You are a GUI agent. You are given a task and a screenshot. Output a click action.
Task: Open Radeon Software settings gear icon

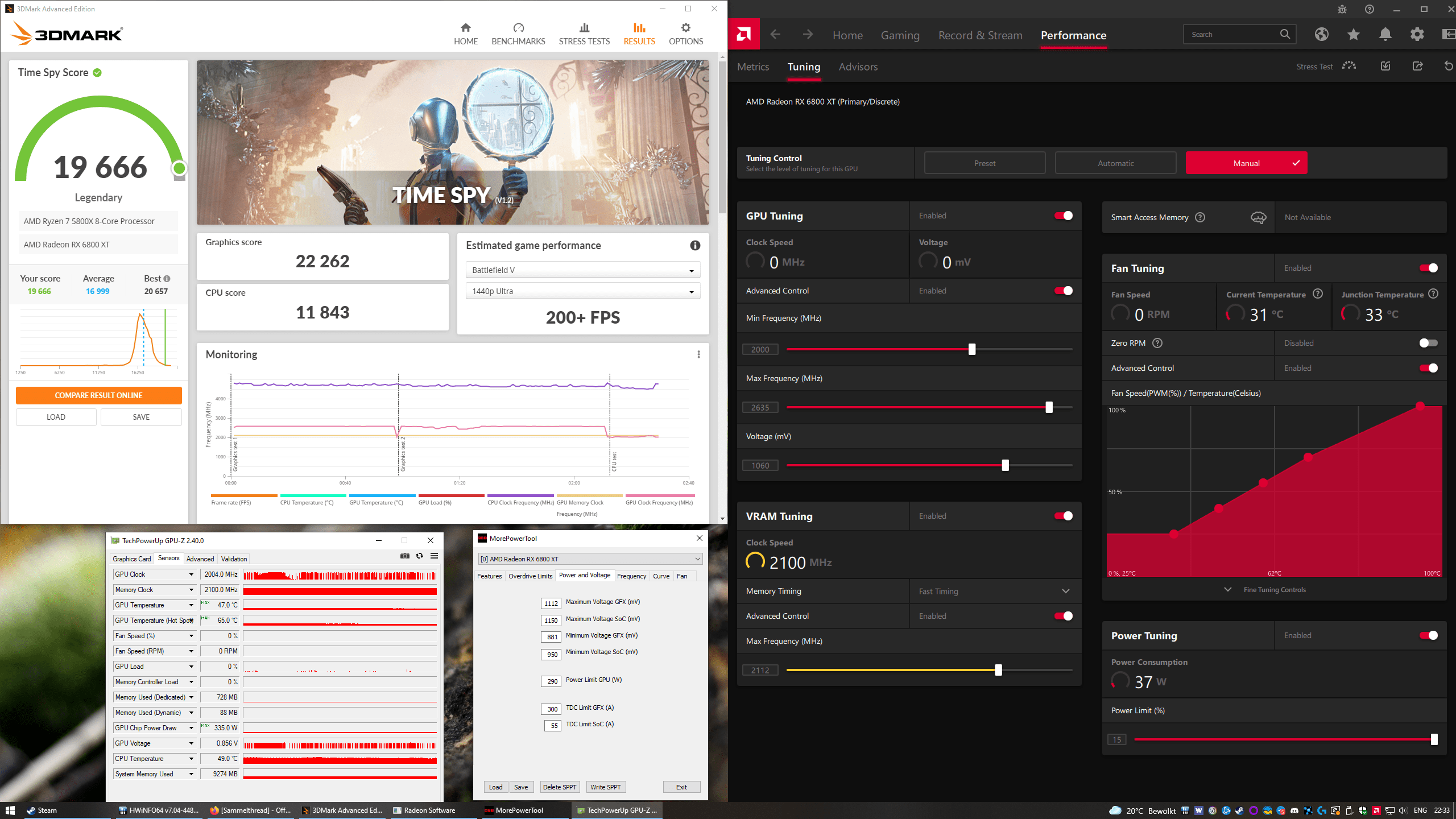(x=1417, y=35)
